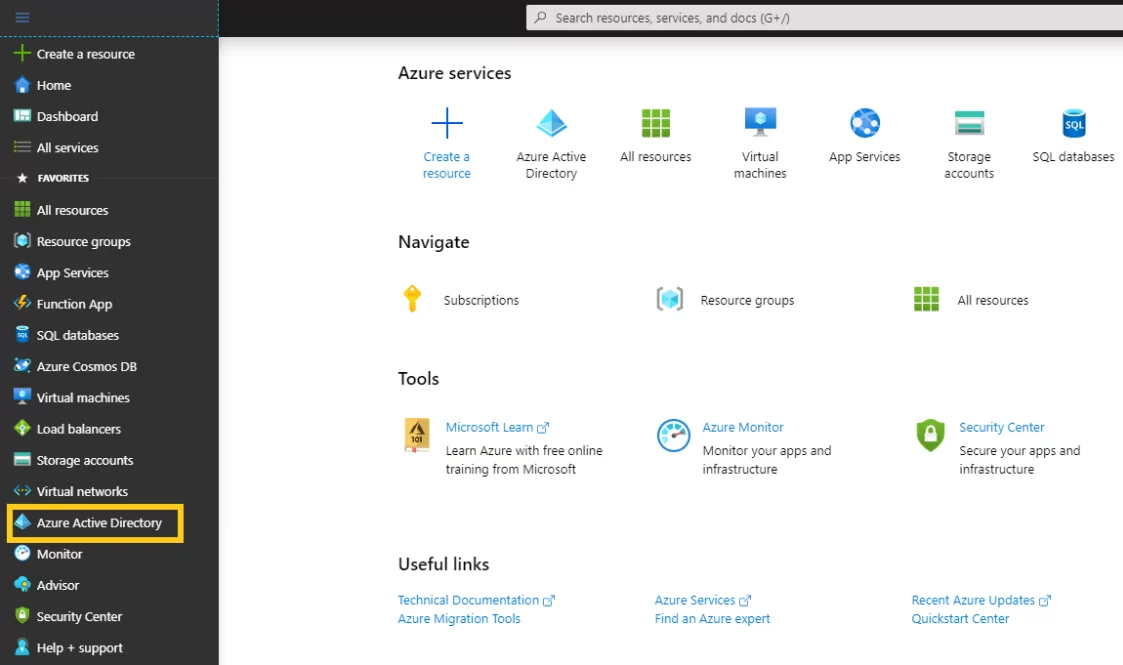Click the Home house icon in sidebar
Image resolution: width=1123 pixels, height=665 pixels.
coord(22,84)
